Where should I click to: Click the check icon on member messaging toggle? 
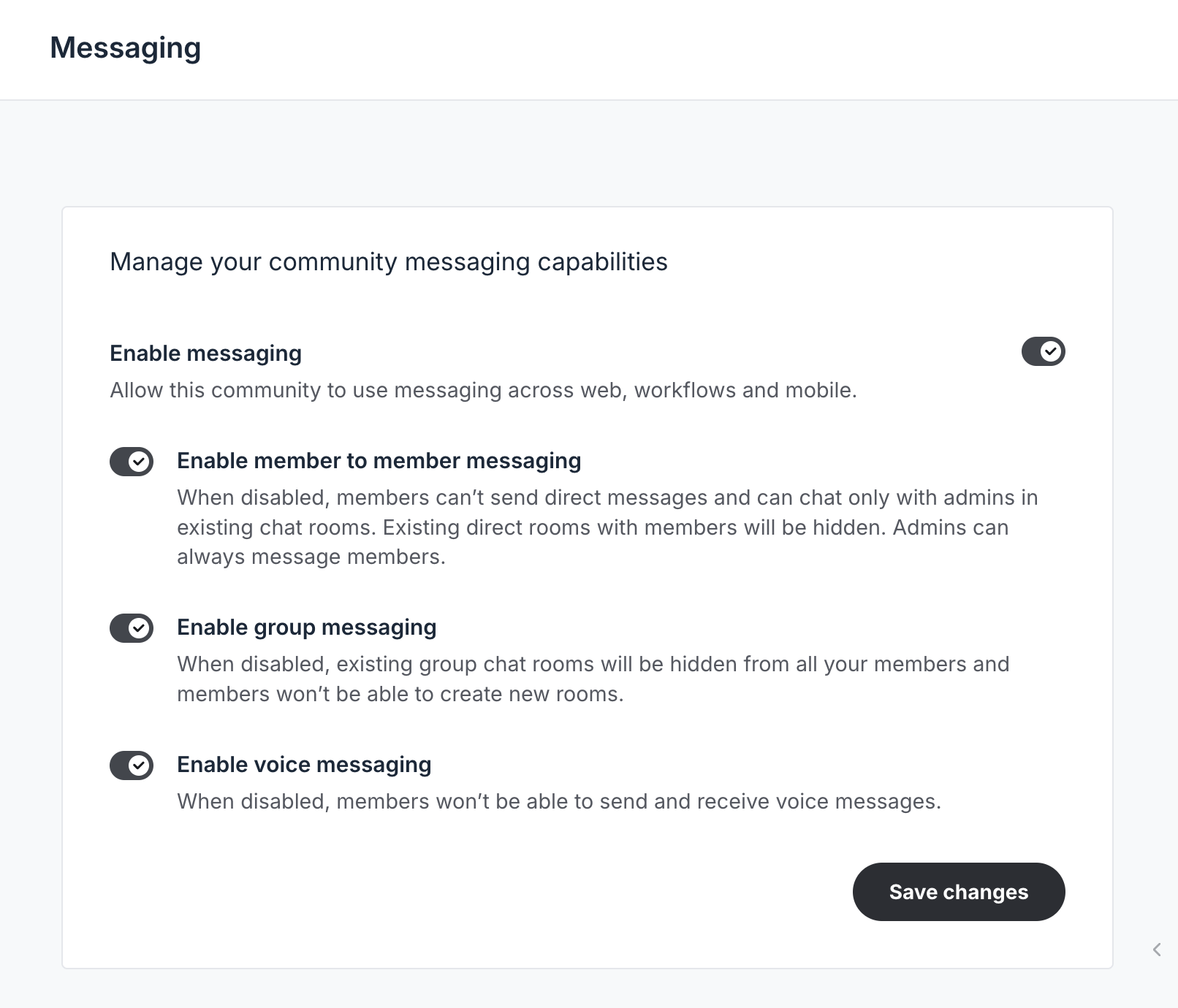point(139,461)
